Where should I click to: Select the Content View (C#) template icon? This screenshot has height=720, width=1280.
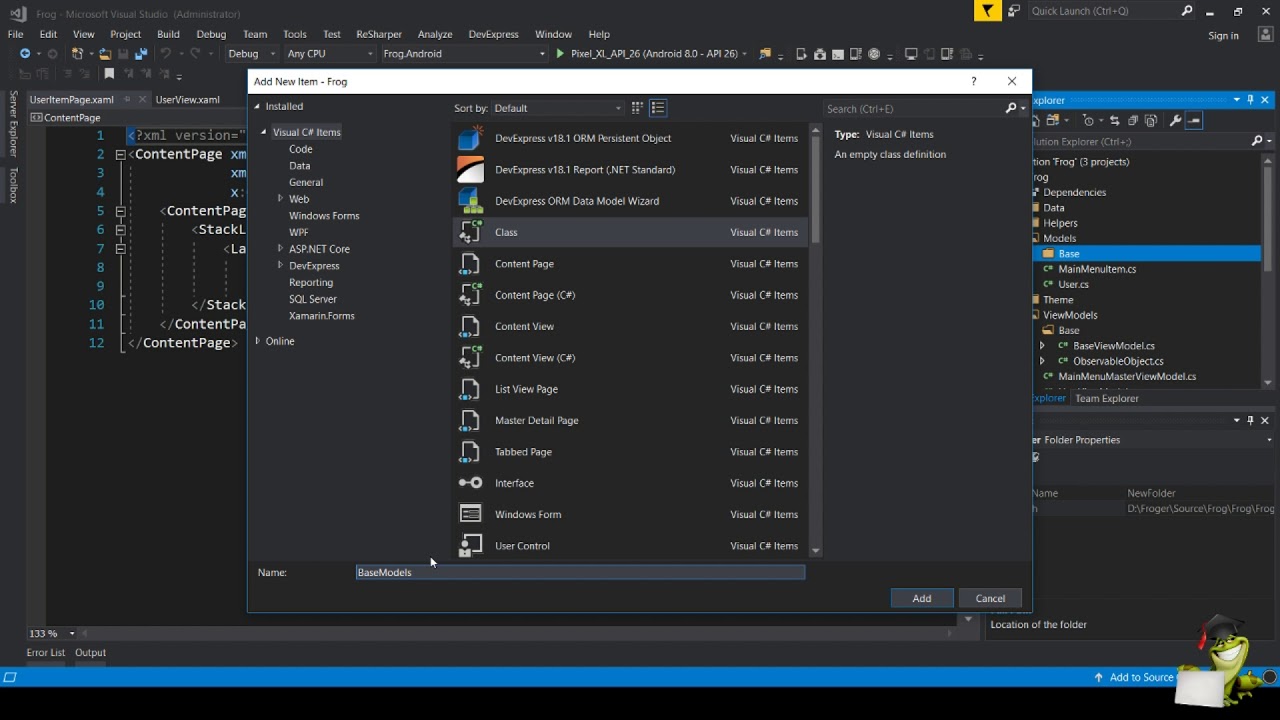coord(470,358)
